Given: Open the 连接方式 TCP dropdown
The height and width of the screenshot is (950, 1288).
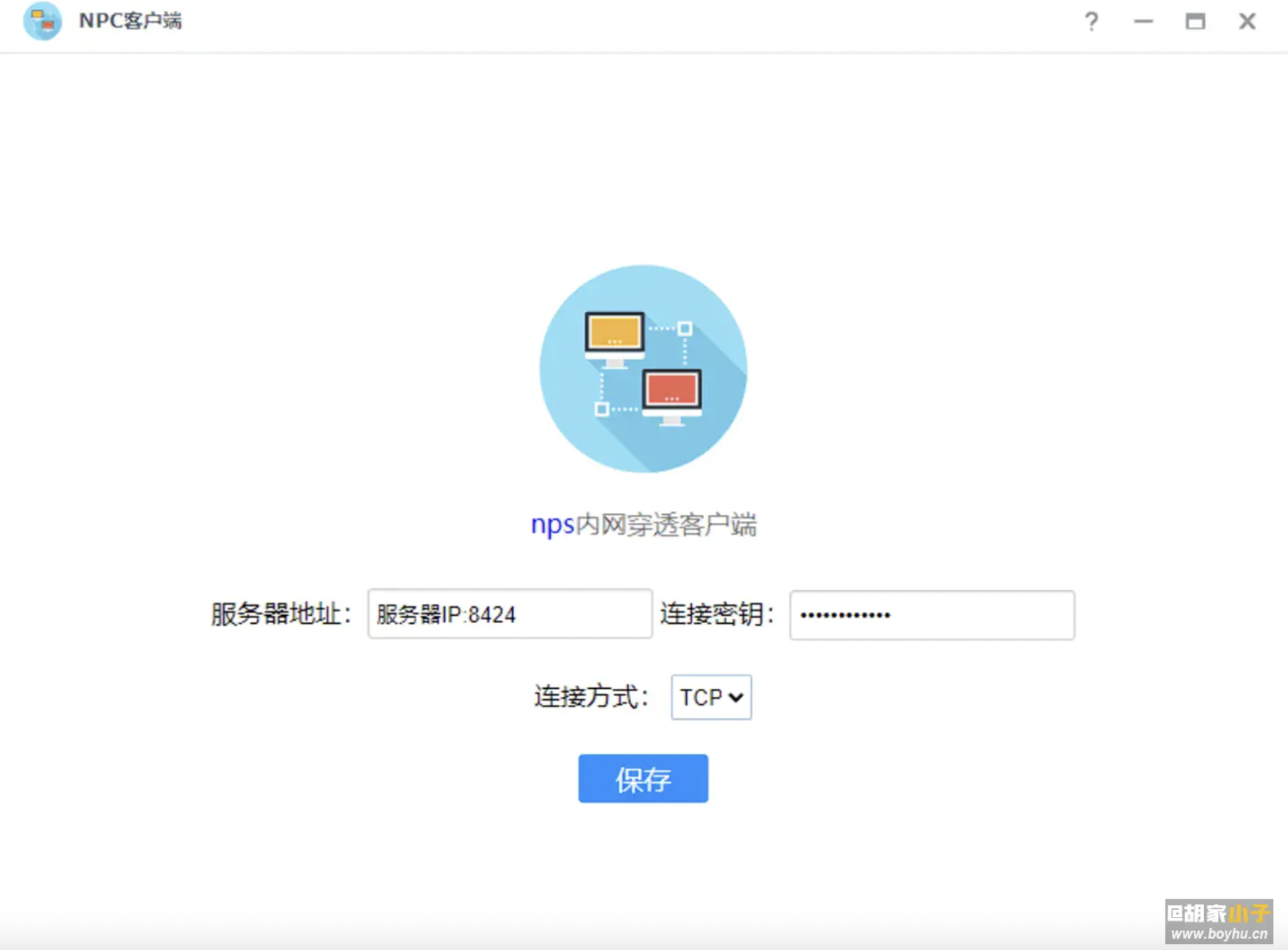Looking at the screenshot, I should [711, 697].
